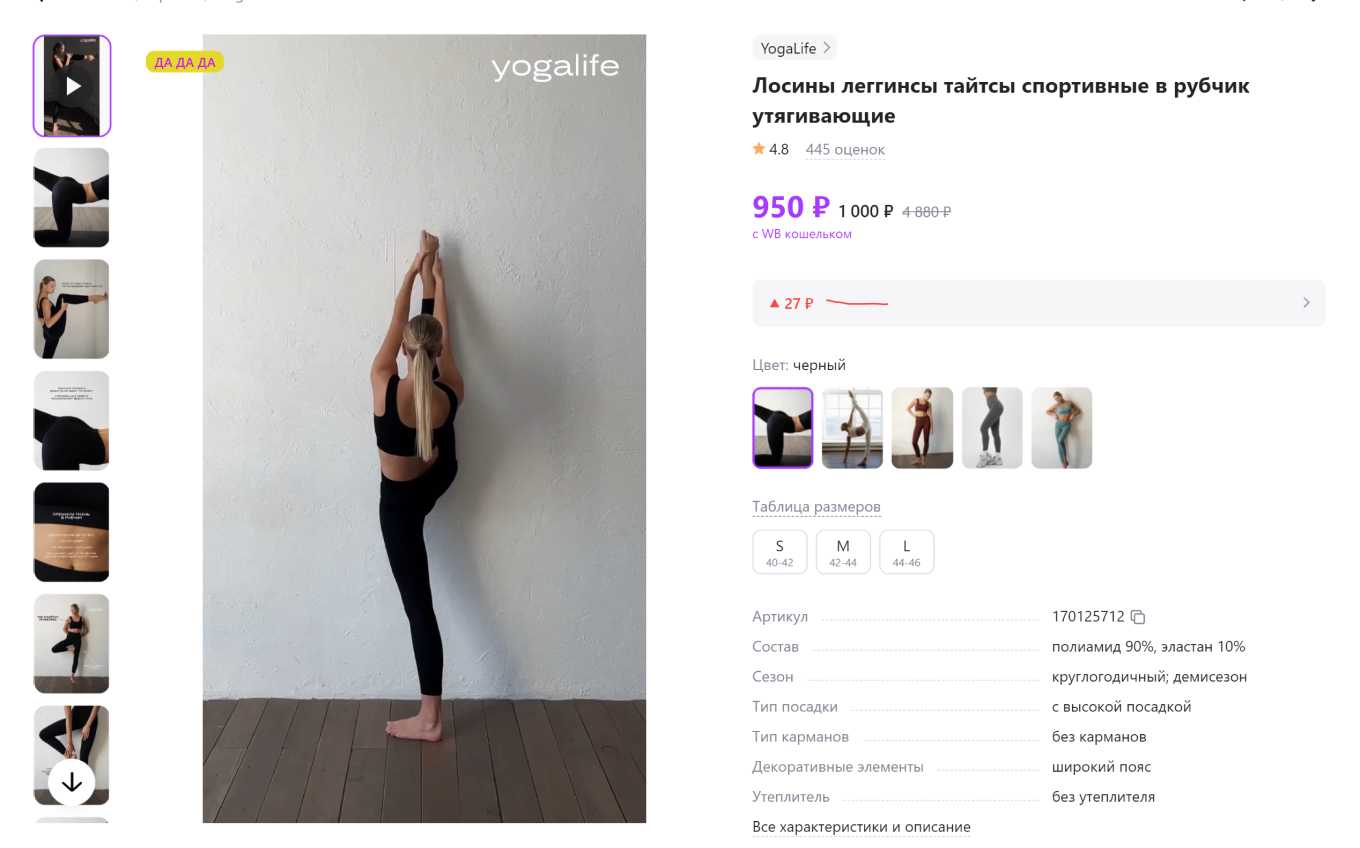Show the second gallery thumbnail

pos(72,198)
